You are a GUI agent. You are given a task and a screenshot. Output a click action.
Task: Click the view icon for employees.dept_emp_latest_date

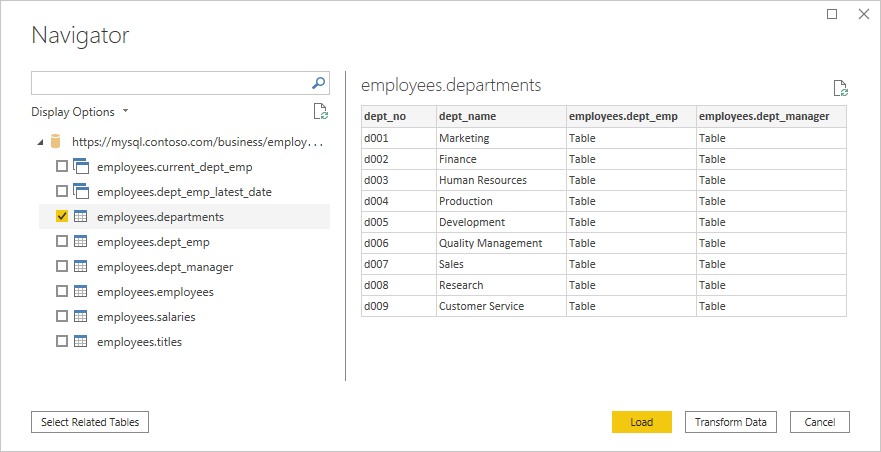[81, 191]
